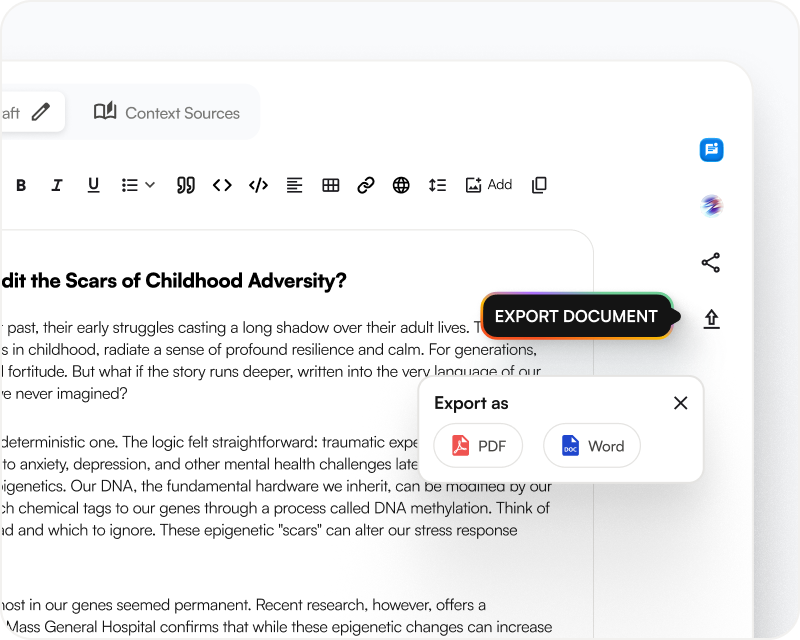
Task: Click the Add image button
Action: pyautogui.click(x=488, y=185)
